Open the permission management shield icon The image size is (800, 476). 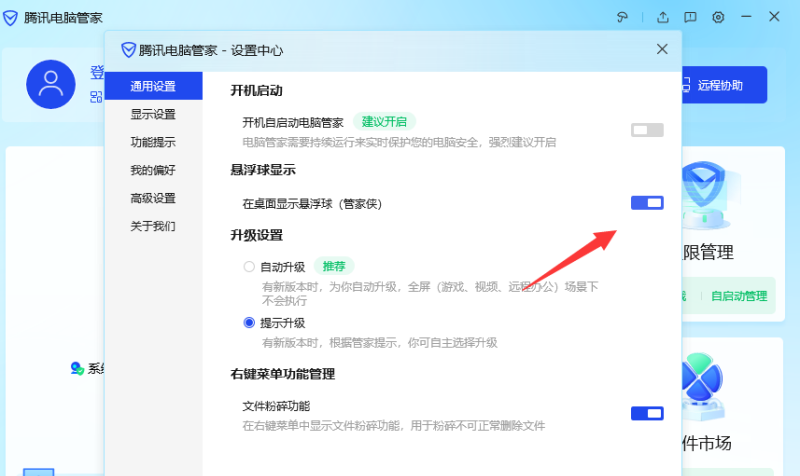click(x=704, y=194)
